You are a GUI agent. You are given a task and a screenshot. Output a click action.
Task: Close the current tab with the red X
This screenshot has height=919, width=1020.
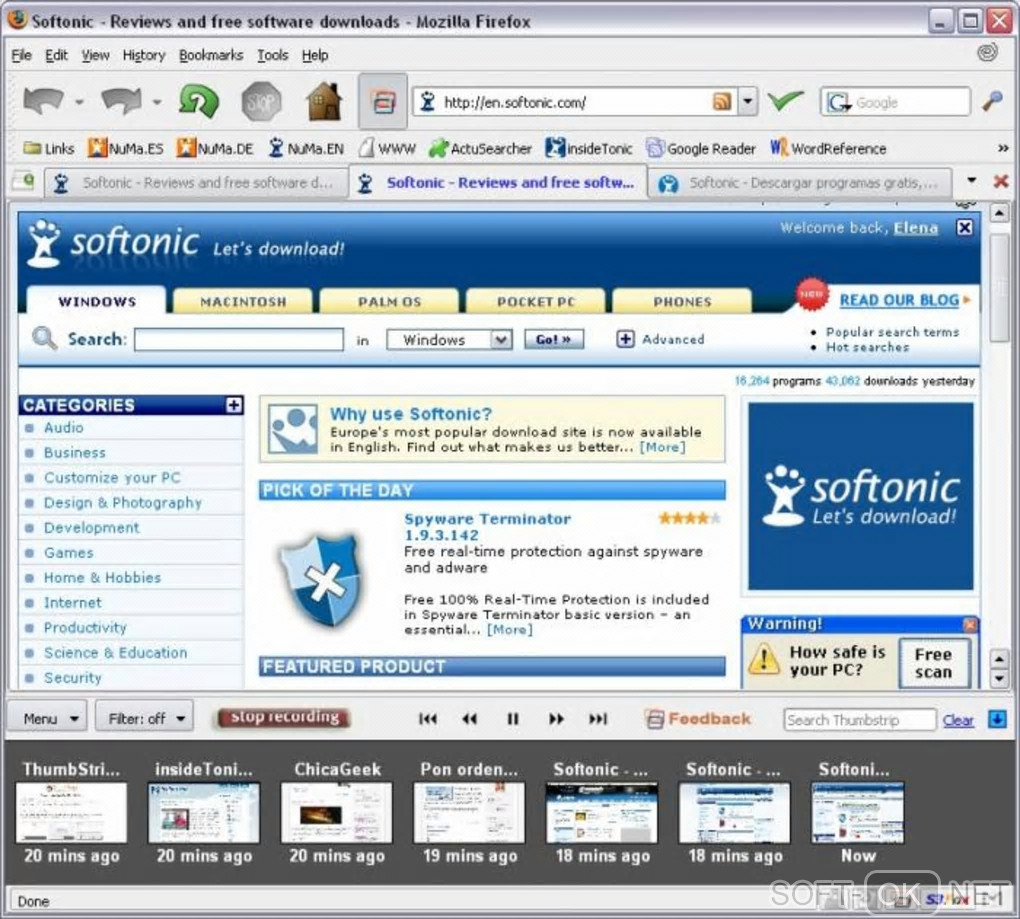(x=1000, y=181)
